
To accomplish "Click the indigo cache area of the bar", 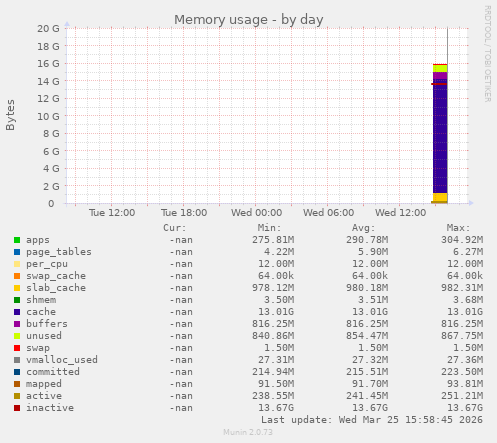I will click(x=440, y=137).
